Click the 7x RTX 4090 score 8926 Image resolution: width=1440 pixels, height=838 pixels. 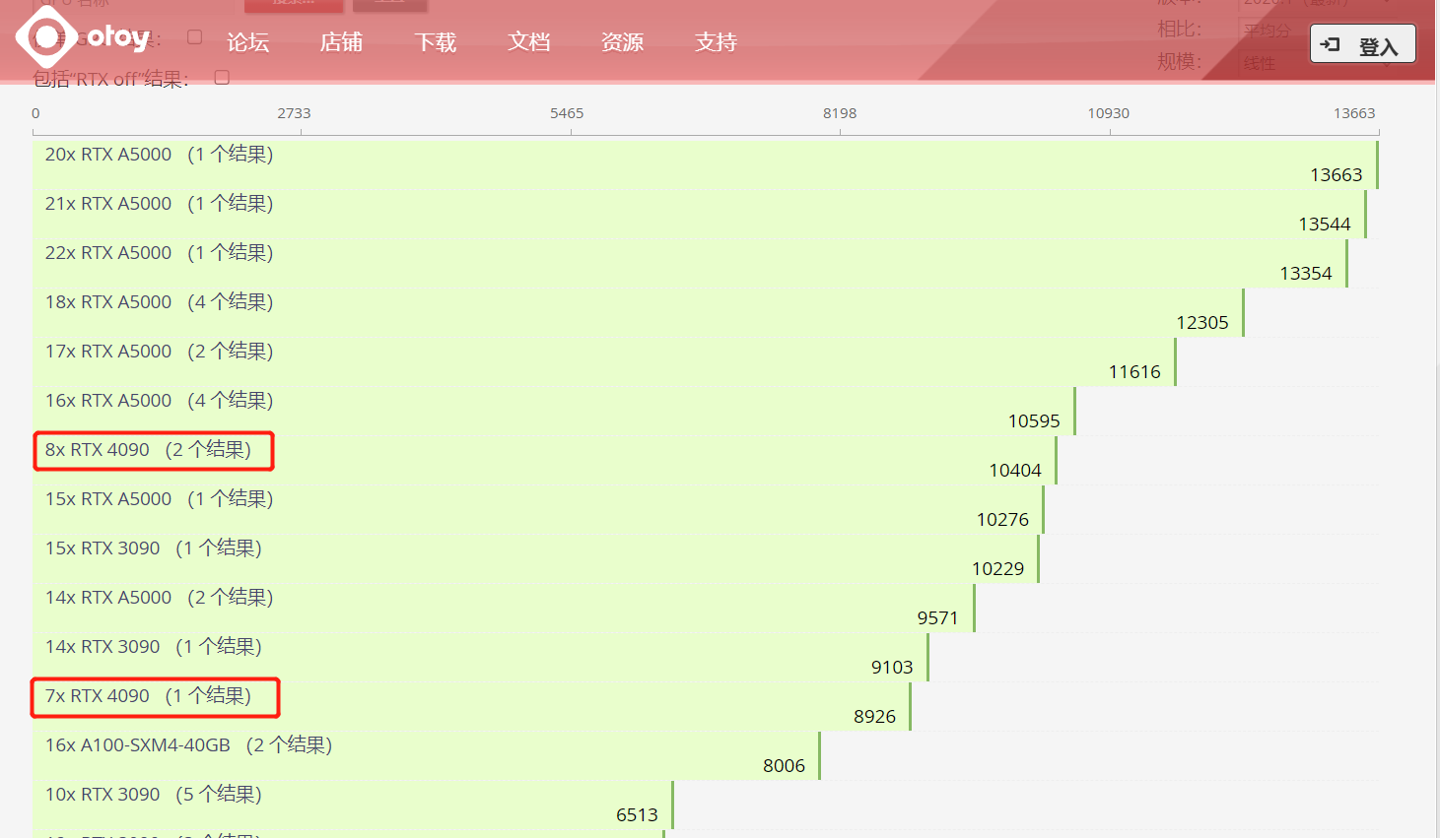click(x=875, y=716)
